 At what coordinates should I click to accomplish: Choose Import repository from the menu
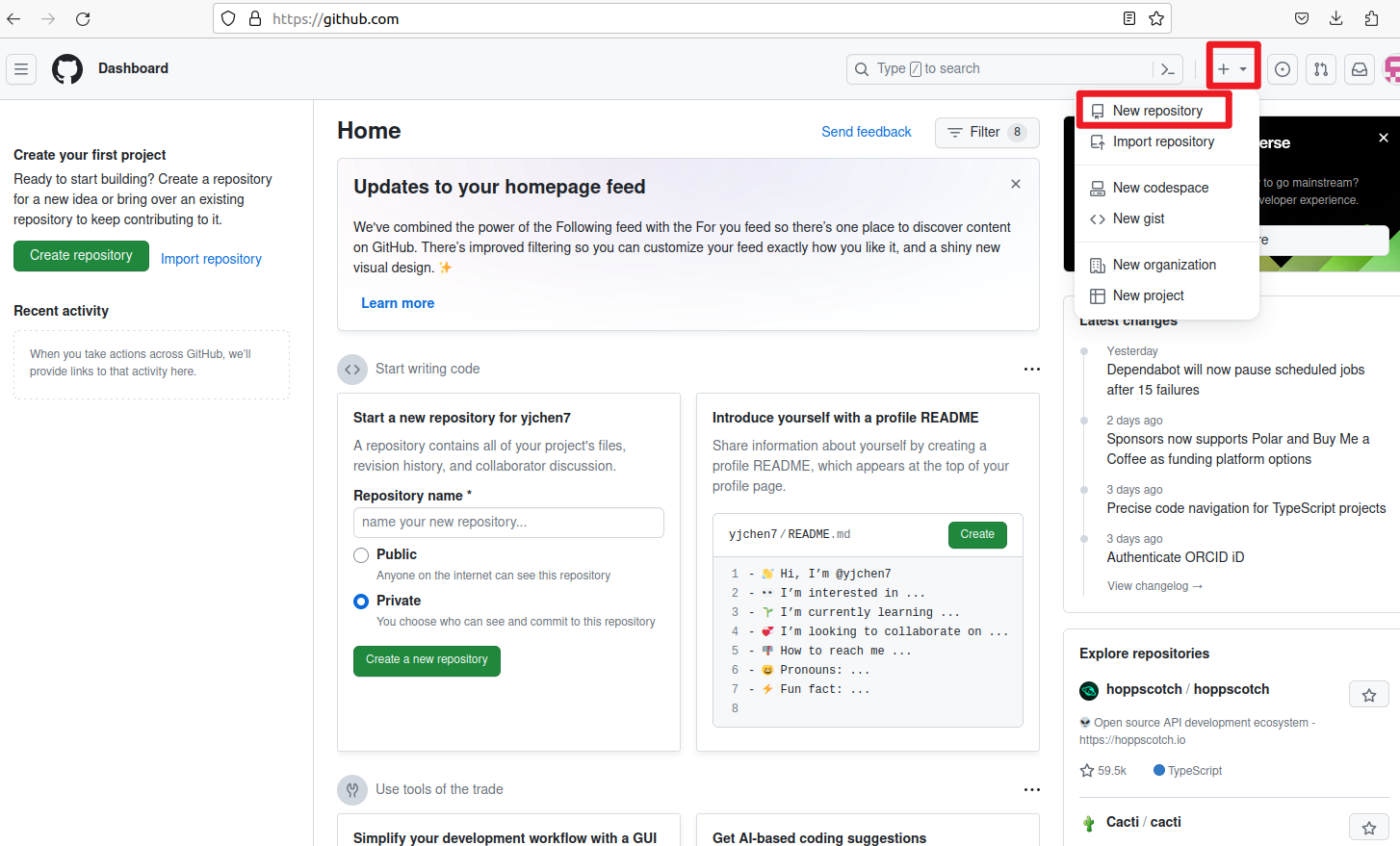[x=1167, y=141]
